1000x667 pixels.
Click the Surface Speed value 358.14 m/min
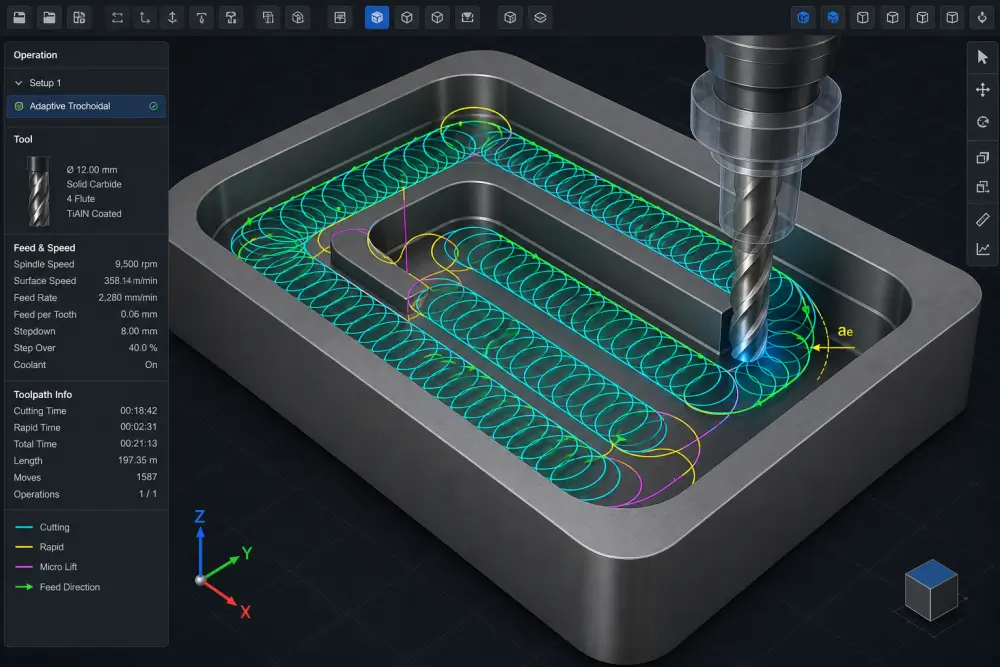(131, 281)
